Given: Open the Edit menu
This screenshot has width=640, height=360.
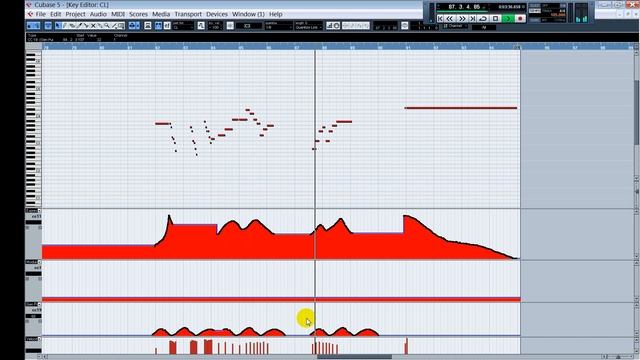Looking at the screenshot, I should coord(56,14).
